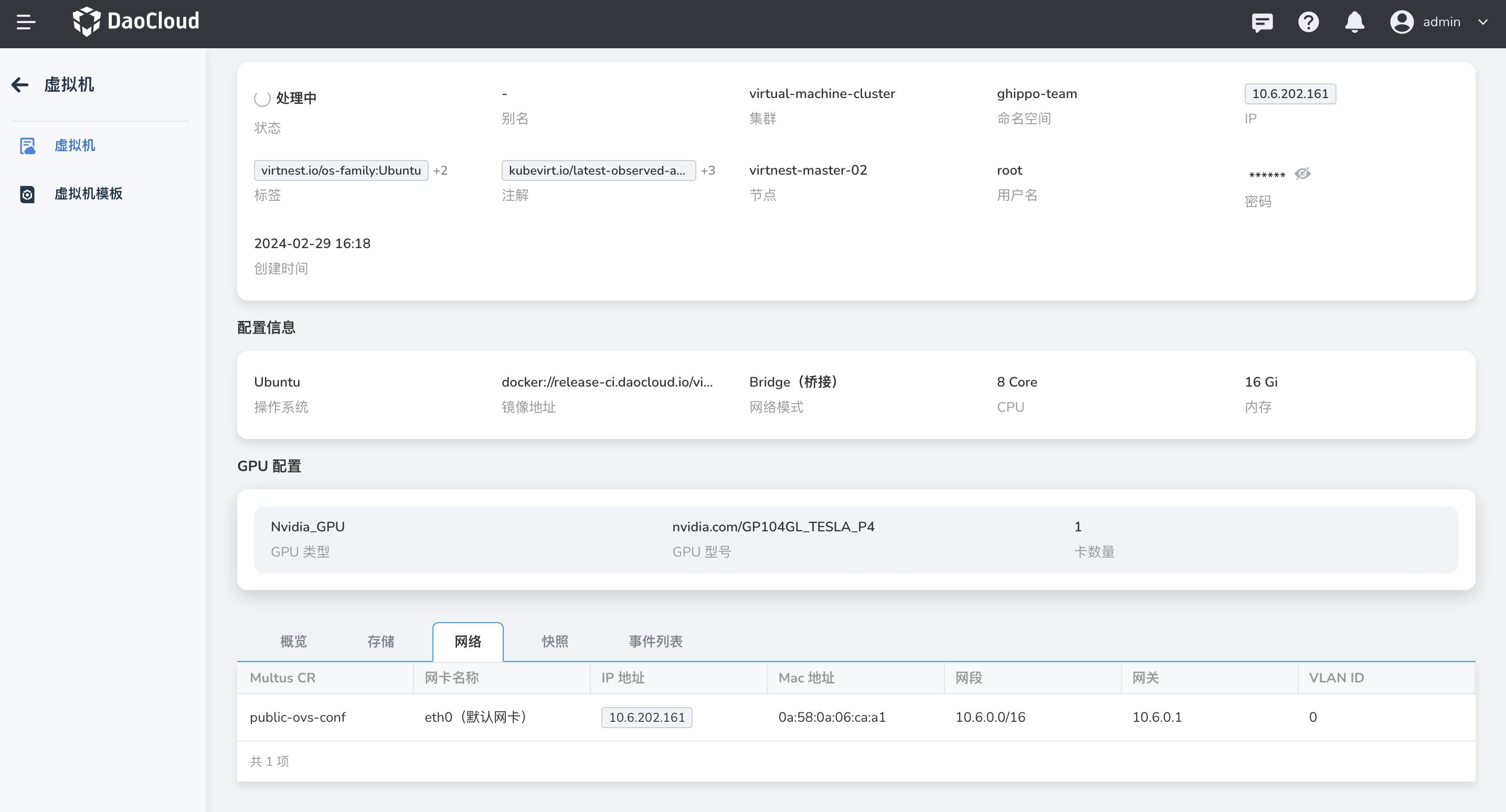Click the virtnest.io/os-family:Ubuntu label tag
The width and height of the screenshot is (1506, 812).
(x=341, y=170)
